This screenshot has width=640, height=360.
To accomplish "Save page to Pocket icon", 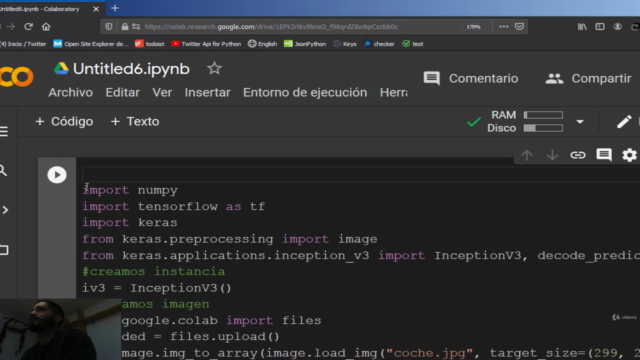I will [x=519, y=27].
